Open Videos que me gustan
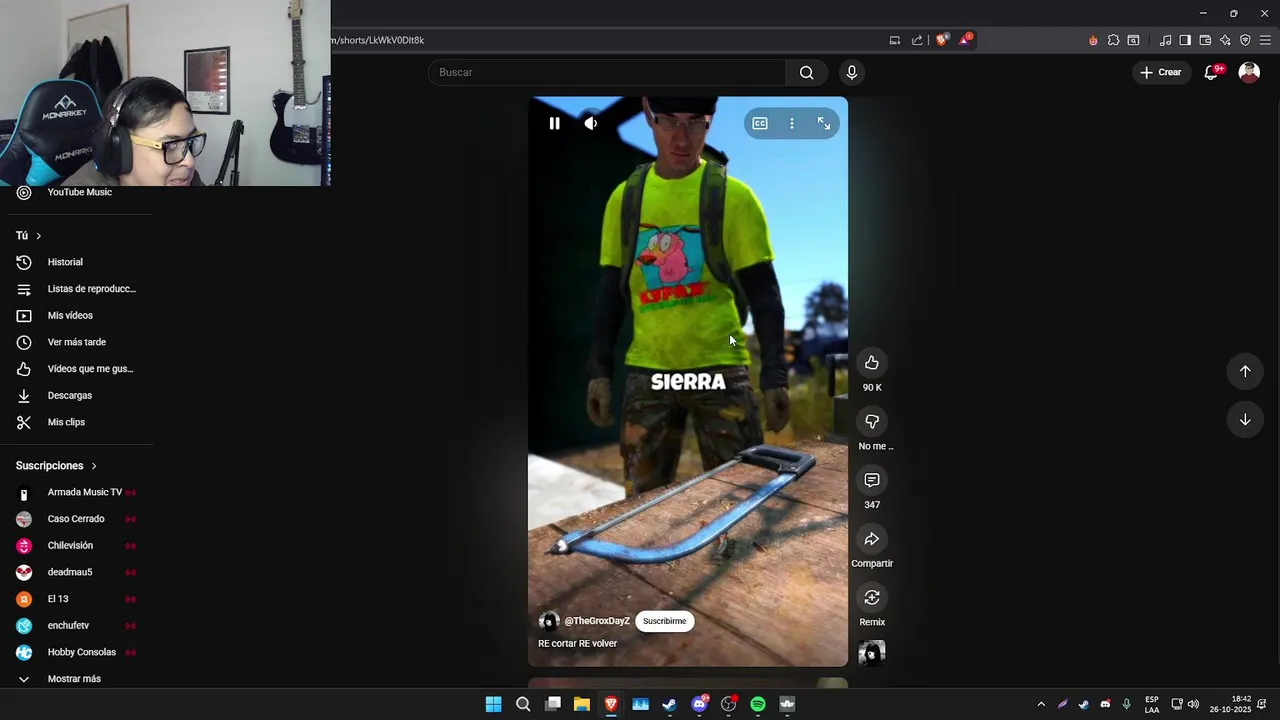 point(78,369)
